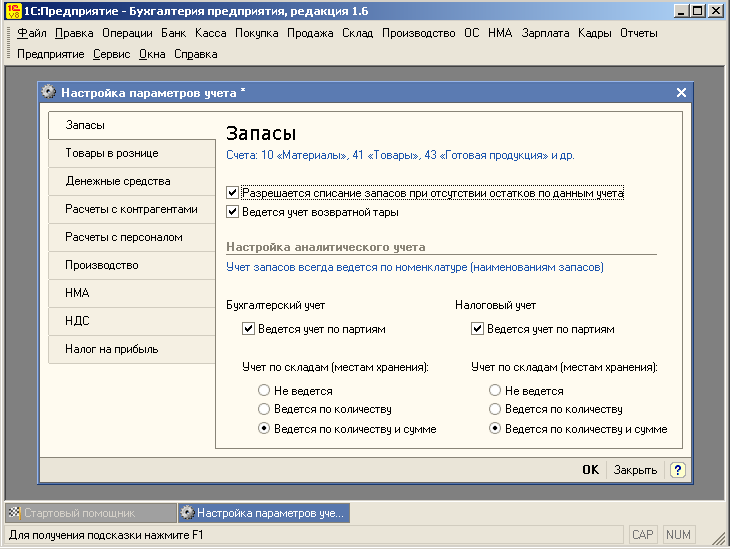Open the Сервис menu
Image resolution: width=730 pixels, height=549 pixels.
[111, 54]
